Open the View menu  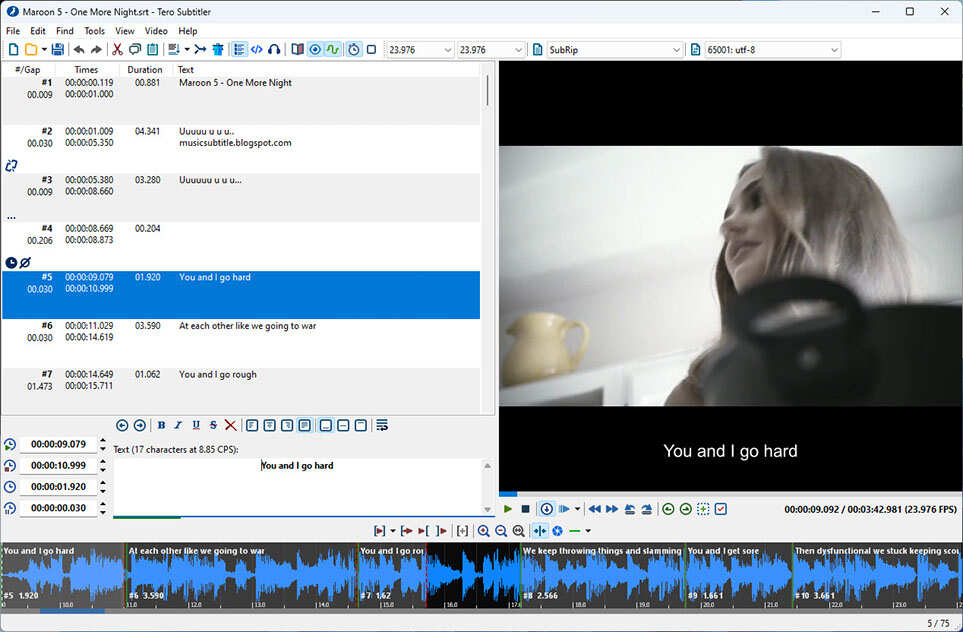pyautogui.click(x=125, y=31)
